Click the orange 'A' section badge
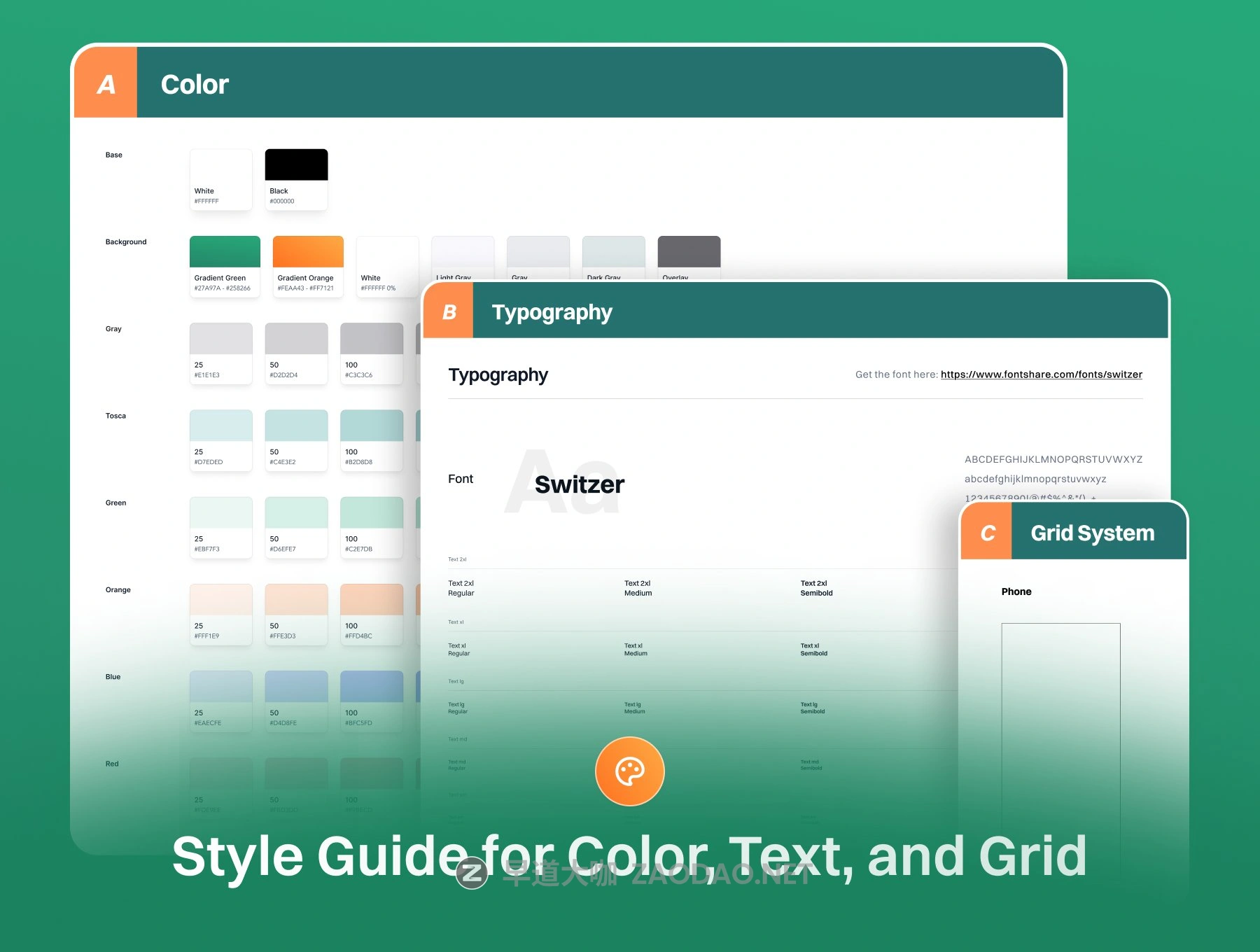Viewport: 1260px width, 952px height. [106, 84]
